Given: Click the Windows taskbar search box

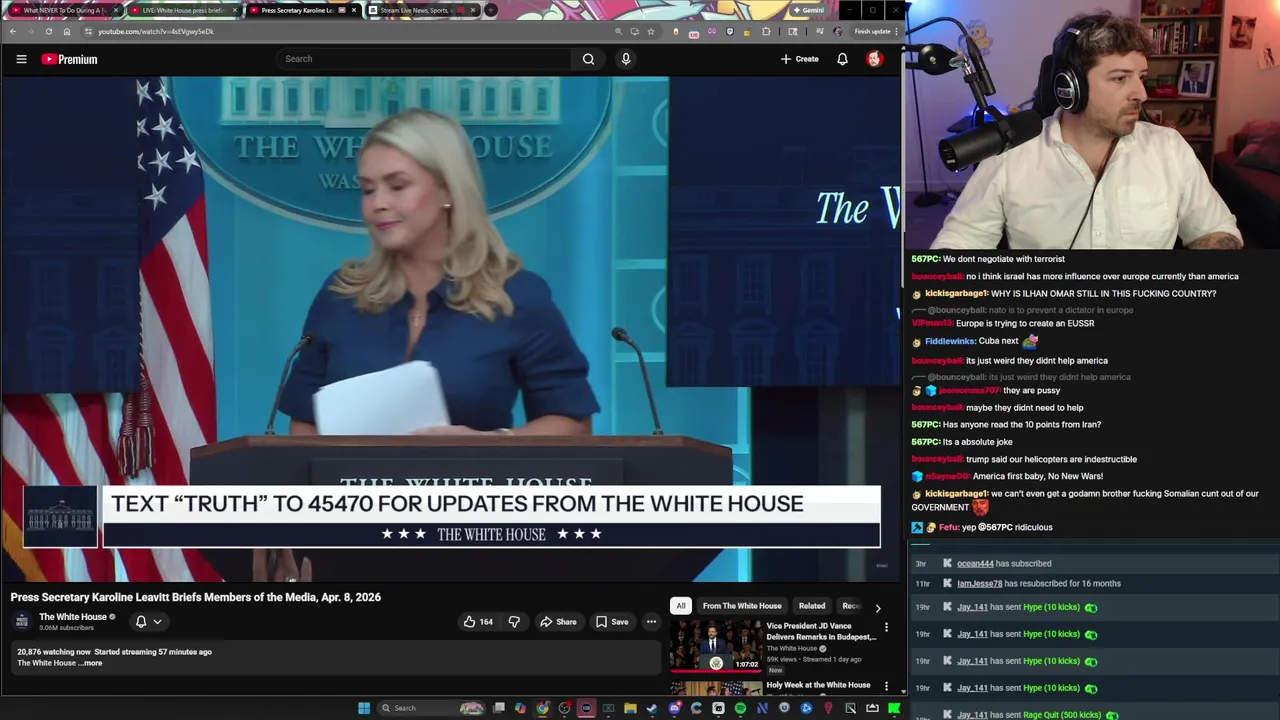Looking at the screenshot, I should pyautogui.click(x=430, y=708).
